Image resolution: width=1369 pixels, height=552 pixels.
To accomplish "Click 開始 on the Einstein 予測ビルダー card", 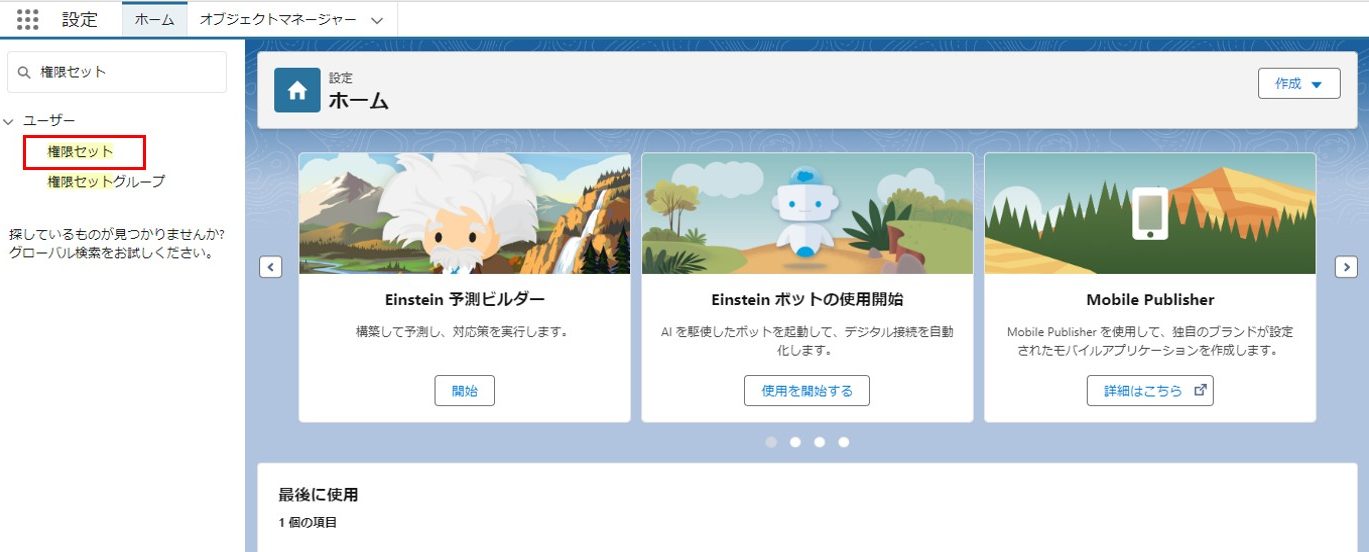I will [x=465, y=391].
